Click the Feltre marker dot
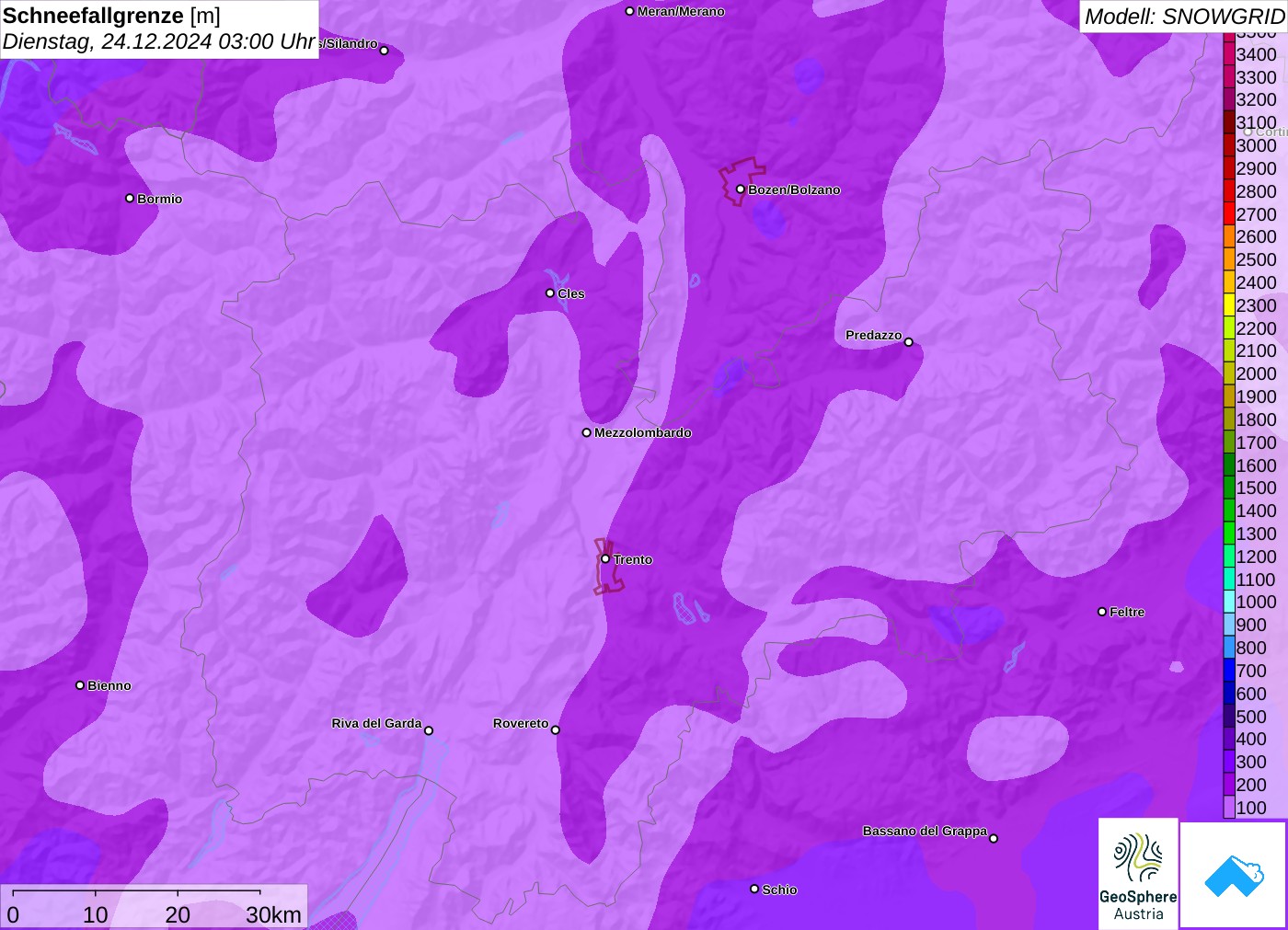Image resolution: width=1288 pixels, height=930 pixels. tap(1102, 612)
